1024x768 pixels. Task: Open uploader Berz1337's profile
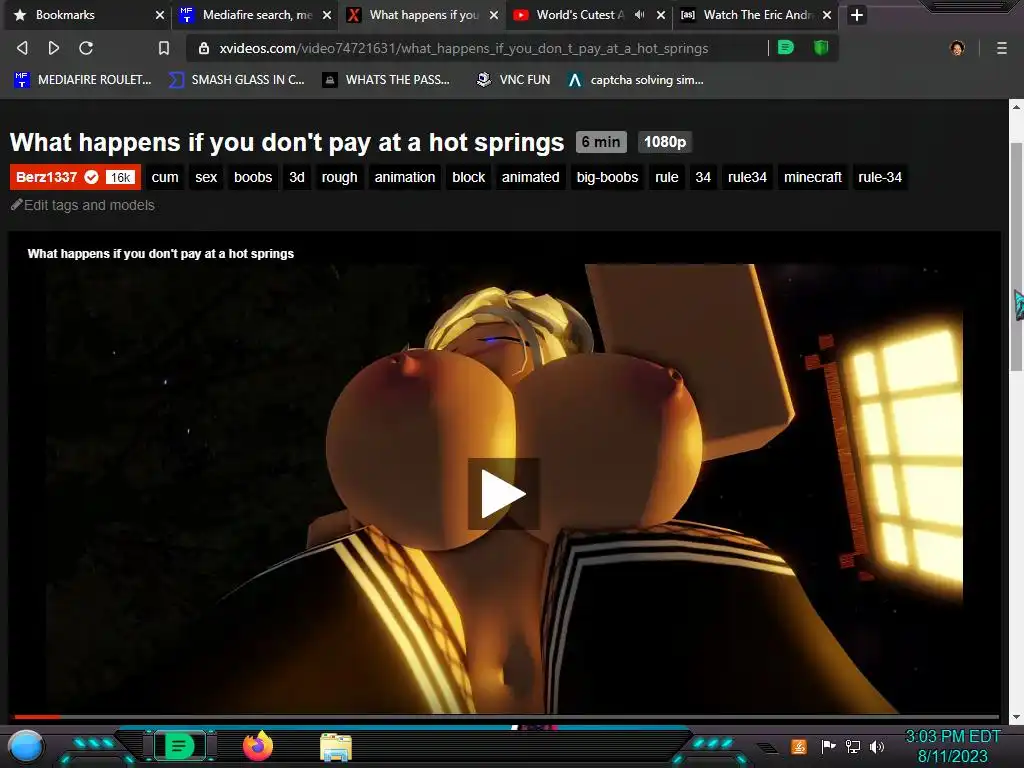[46, 177]
